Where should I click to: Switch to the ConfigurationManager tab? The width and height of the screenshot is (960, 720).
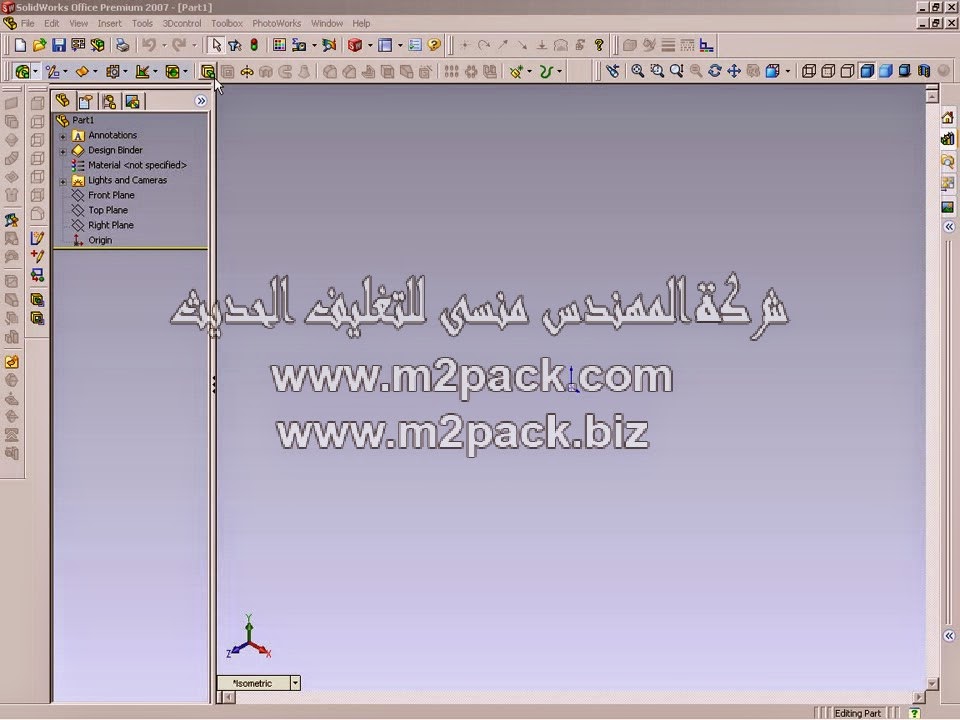point(110,101)
